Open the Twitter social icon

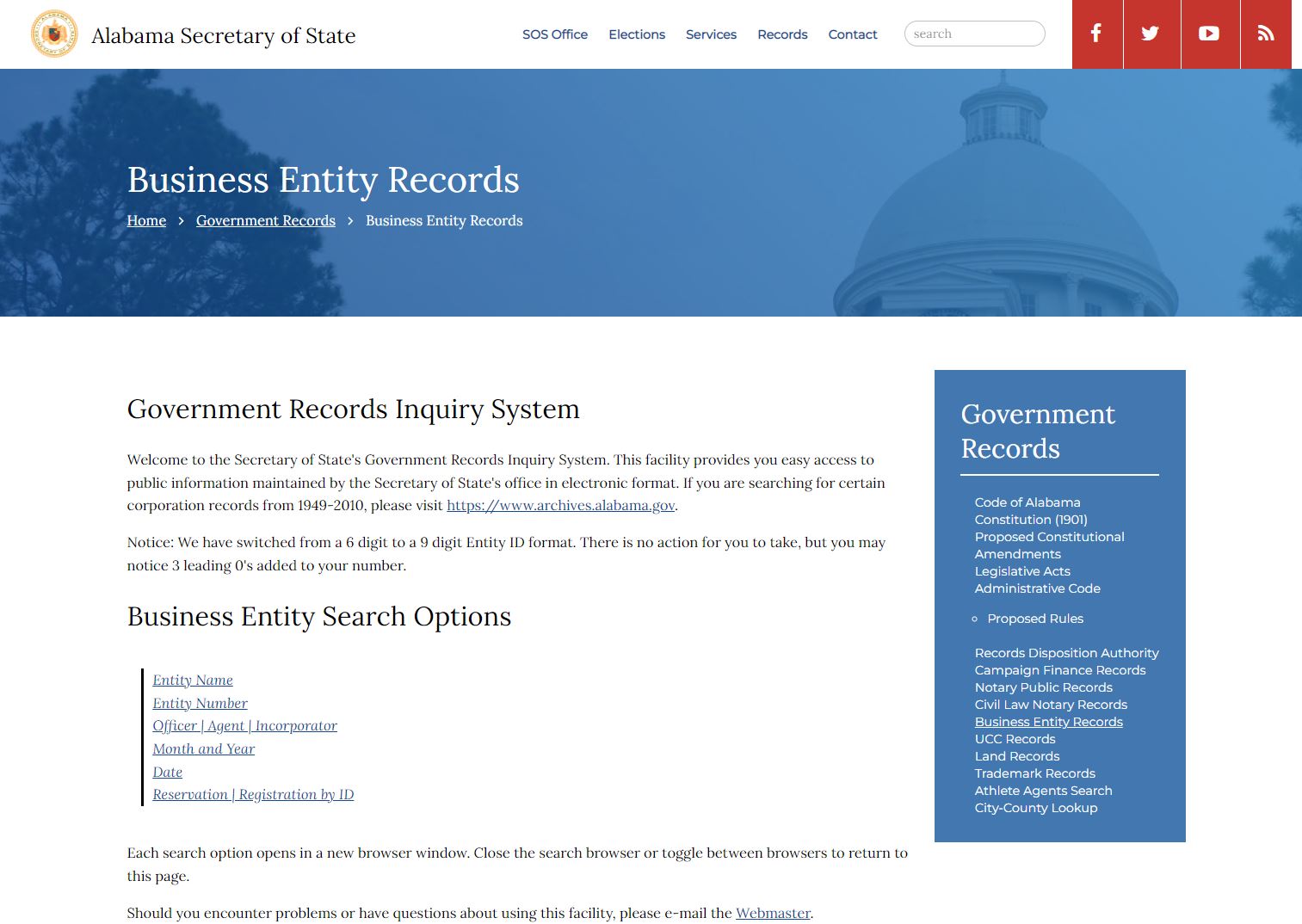click(1151, 34)
